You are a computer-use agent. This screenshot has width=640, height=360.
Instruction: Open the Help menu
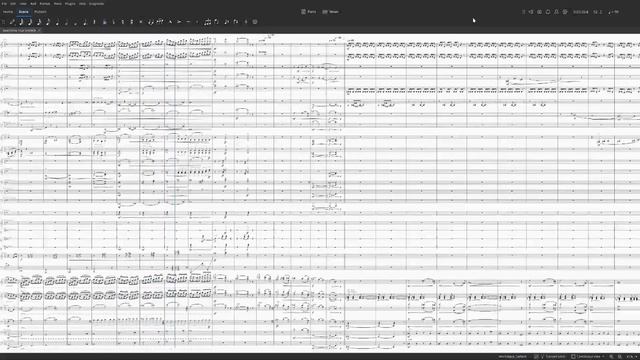point(82,4)
